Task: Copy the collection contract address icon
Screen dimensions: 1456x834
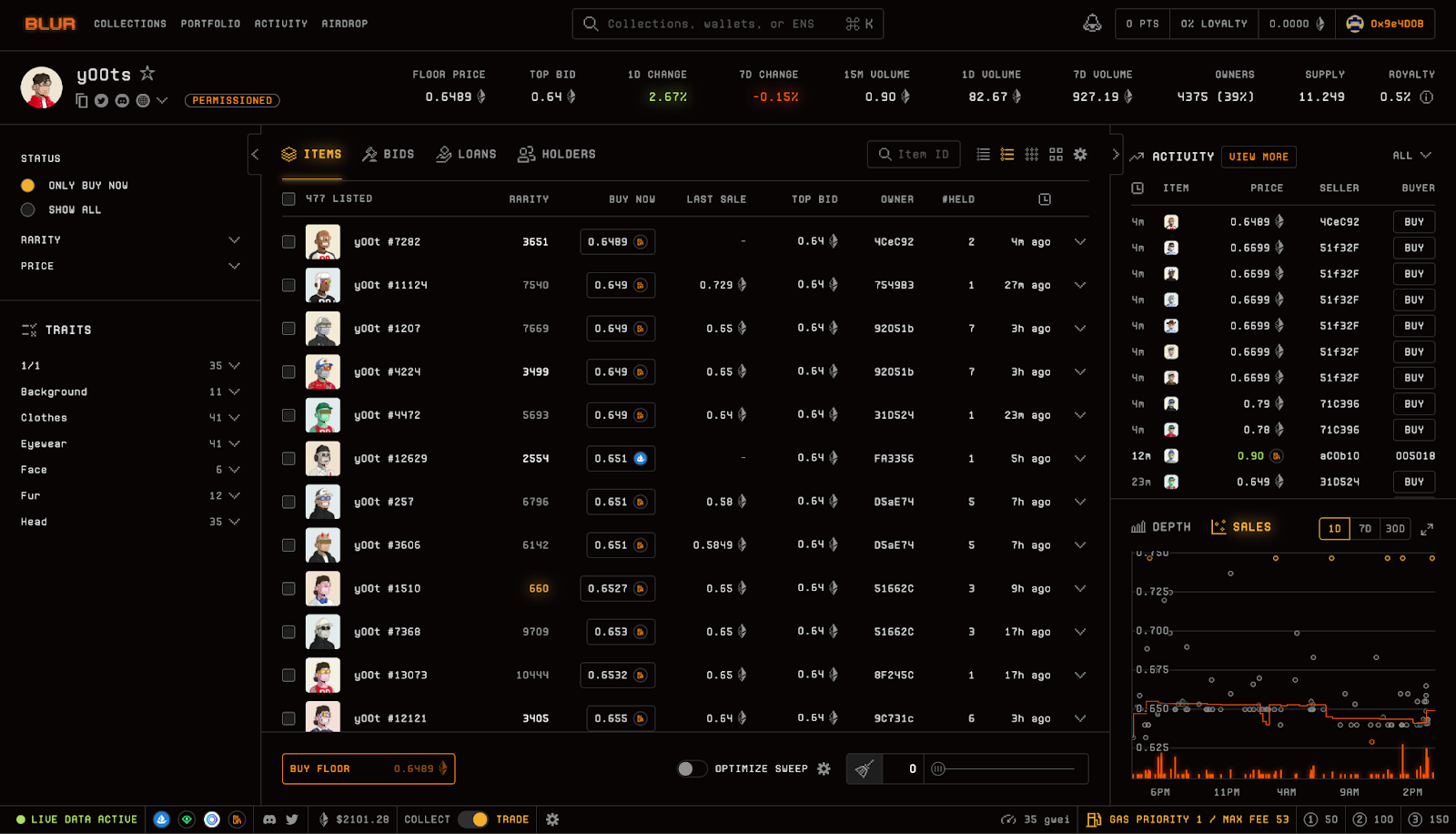Action: [82, 100]
